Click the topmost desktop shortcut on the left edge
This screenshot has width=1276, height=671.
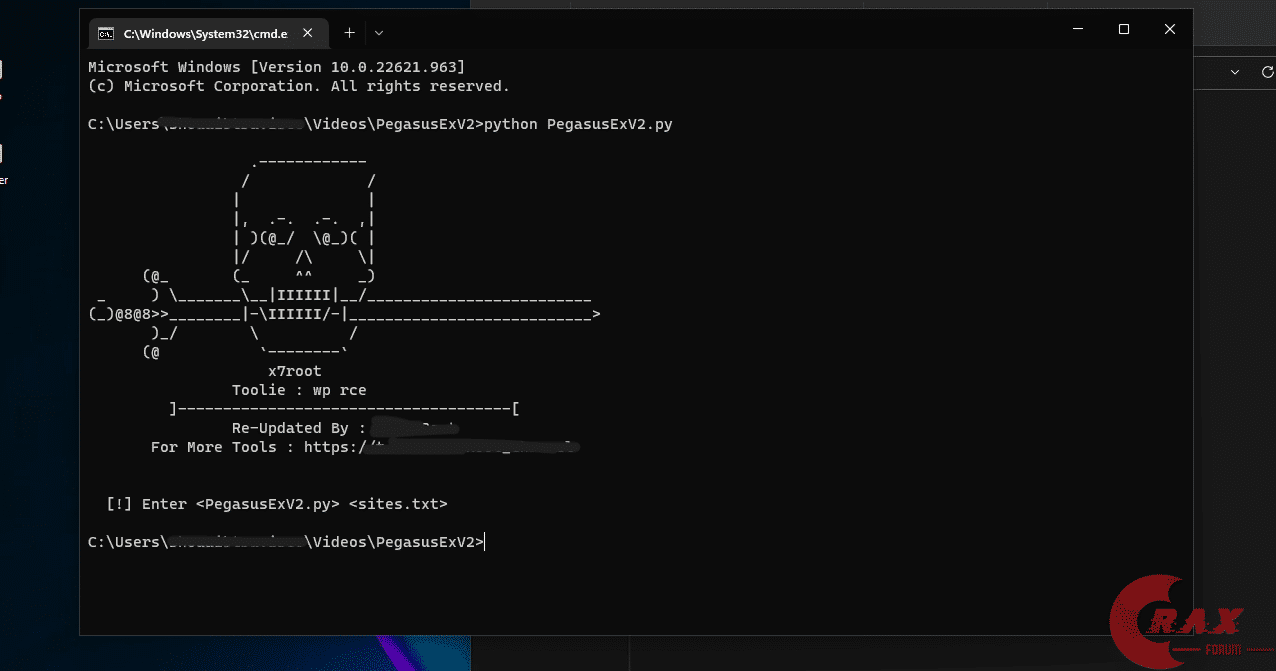(x=3, y=70)
